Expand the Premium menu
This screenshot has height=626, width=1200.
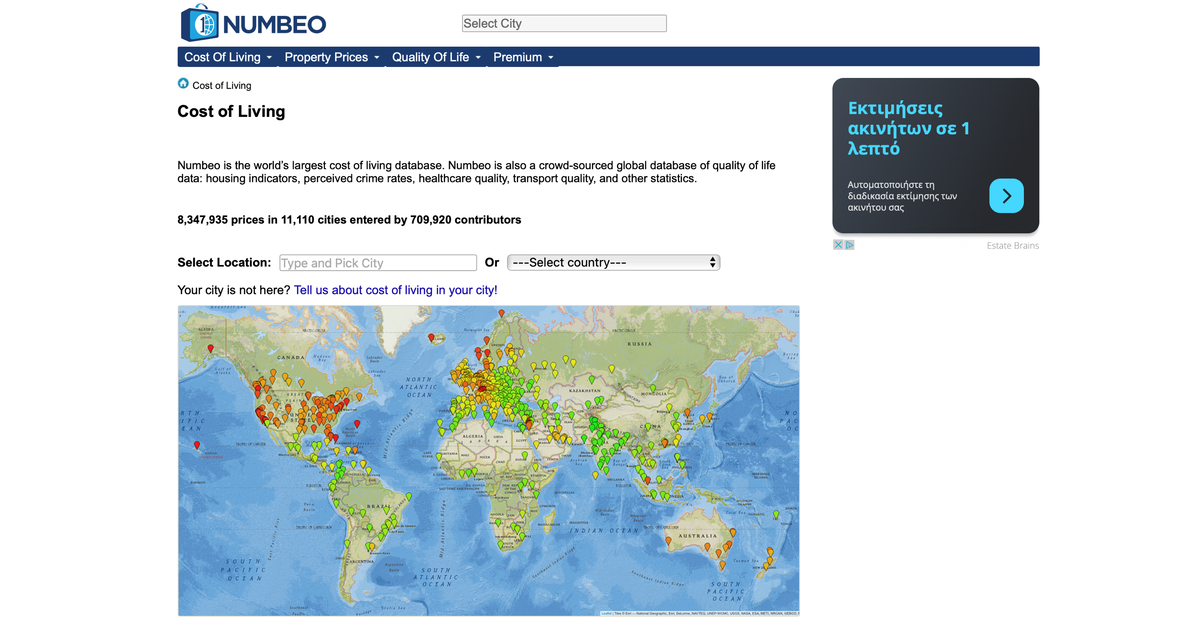point(523,57)
